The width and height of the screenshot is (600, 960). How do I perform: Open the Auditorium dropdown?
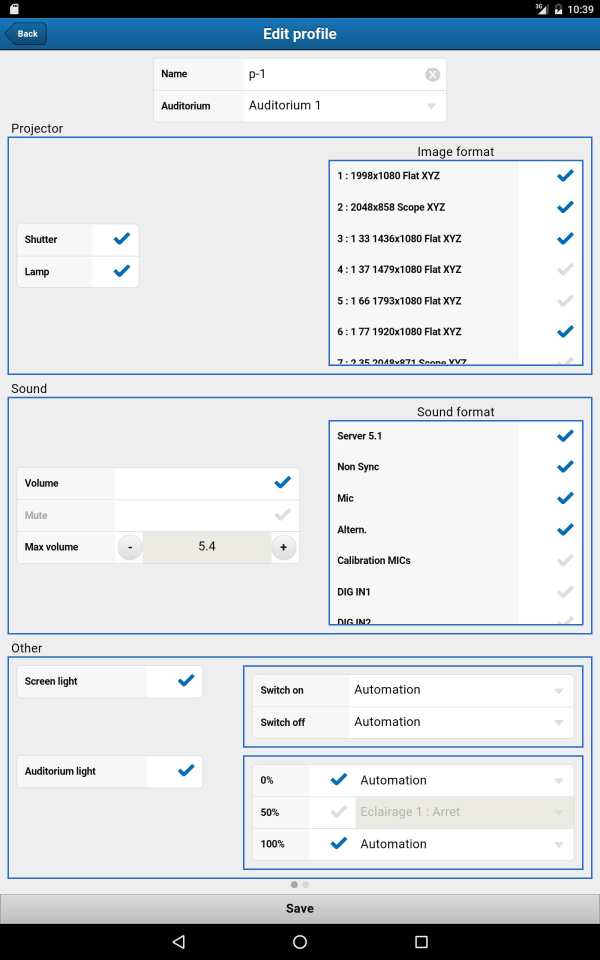tap(344, 106)
